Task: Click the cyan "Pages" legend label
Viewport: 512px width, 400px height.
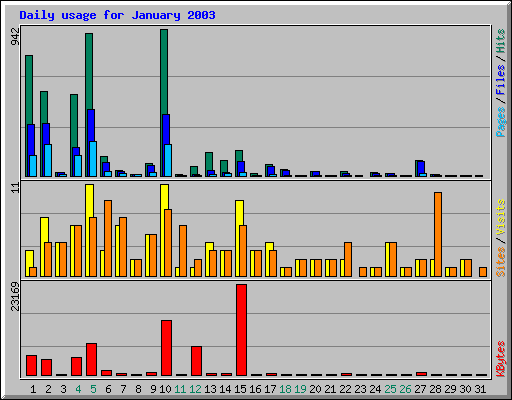Action: pos(501,122)
